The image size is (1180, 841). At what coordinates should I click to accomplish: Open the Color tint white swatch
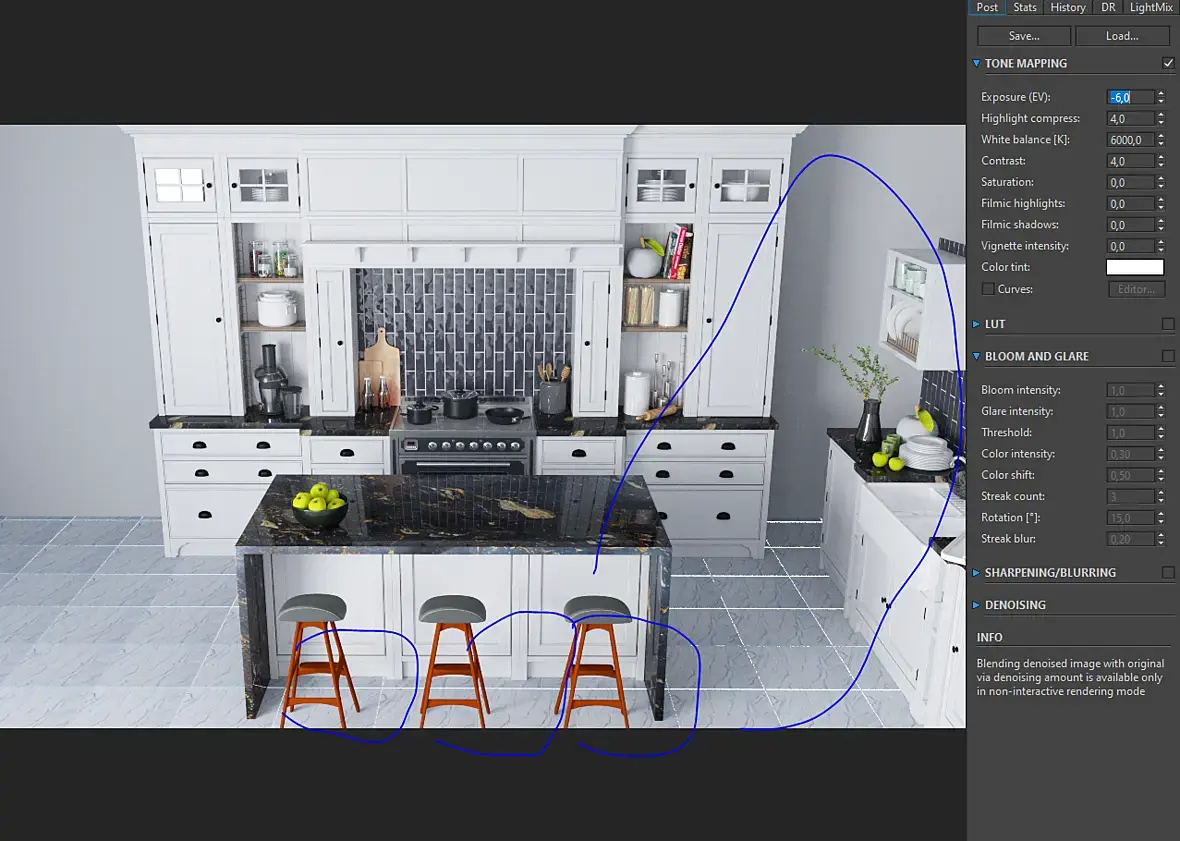pos(1134,267)
